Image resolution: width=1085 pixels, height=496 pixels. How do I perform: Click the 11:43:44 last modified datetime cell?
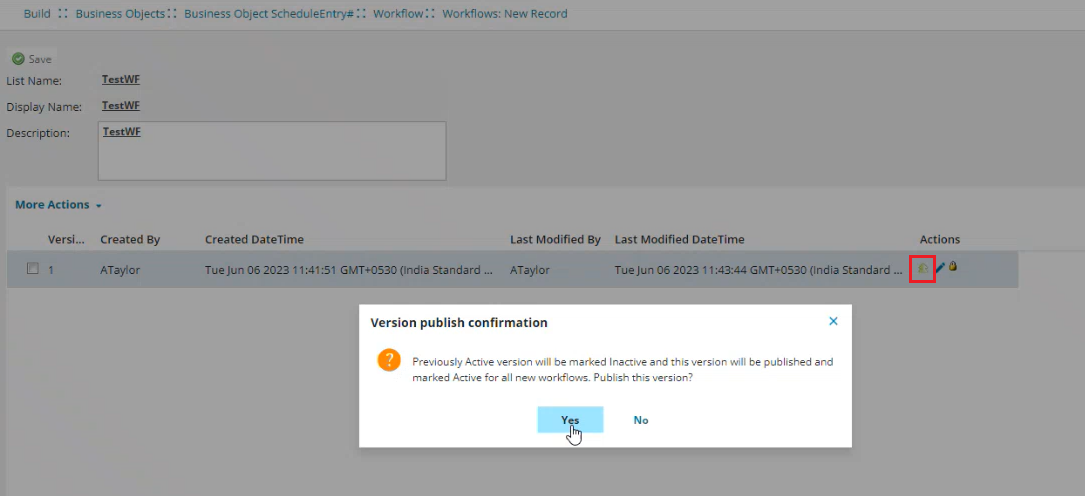click(758, 270)
